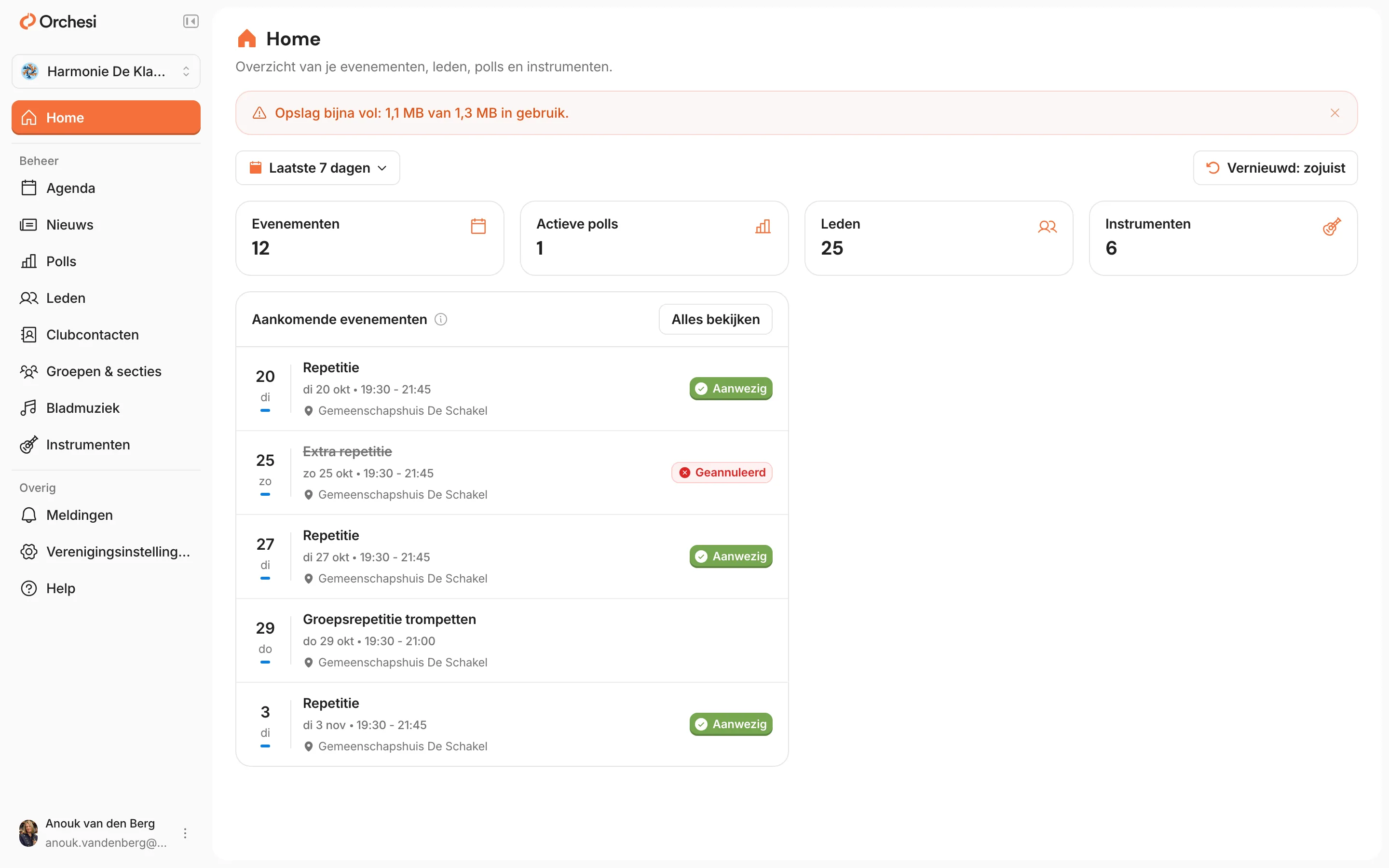The width and height of the screenshot is (1389, 868).
Task: Collapse the sidebar with the panel icon
Action: point(191,22)
